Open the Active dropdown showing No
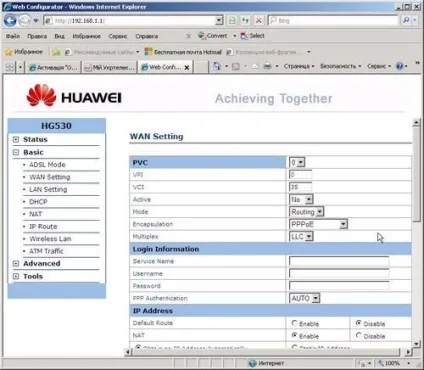Screen dimensions: 424x370 point(301,199)
